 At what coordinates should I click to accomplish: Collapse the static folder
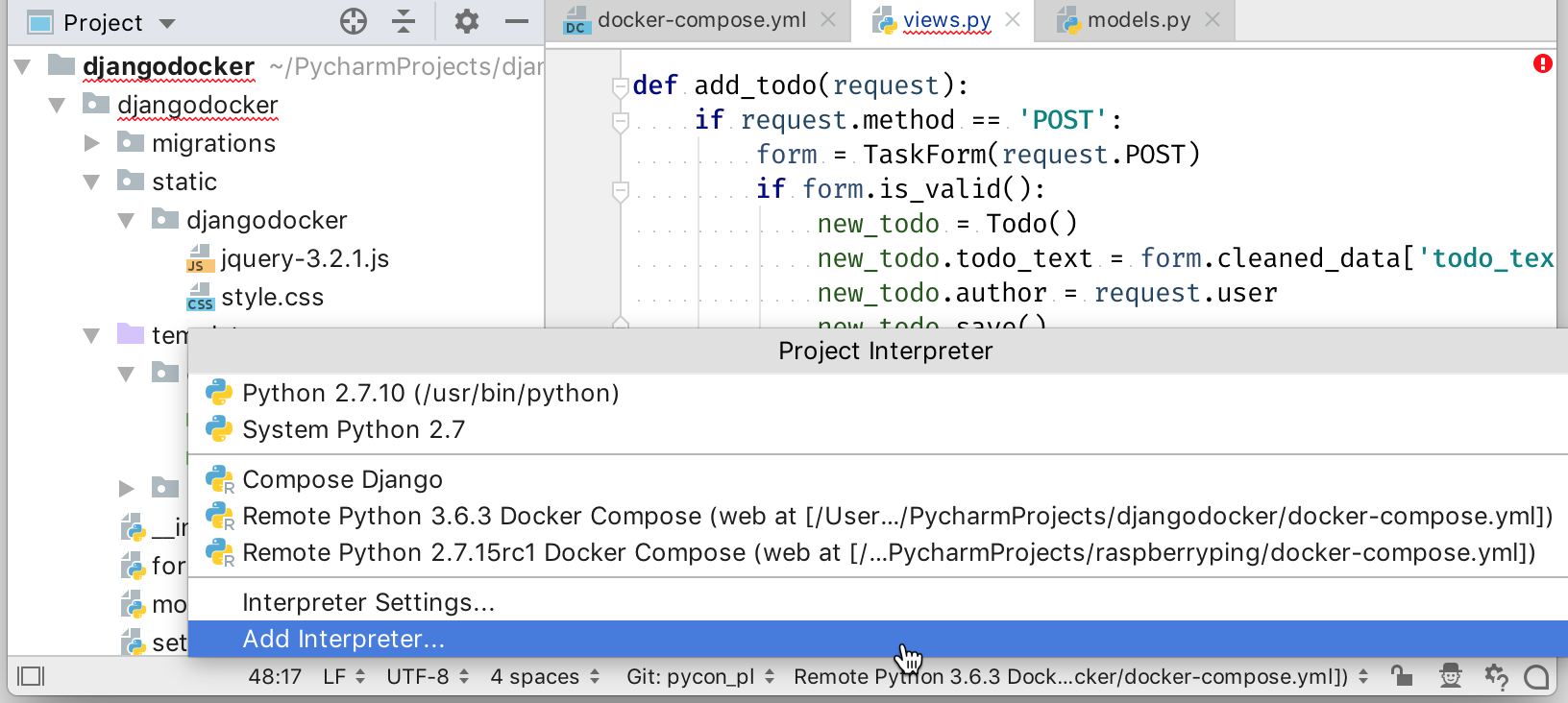coord(92,182)
